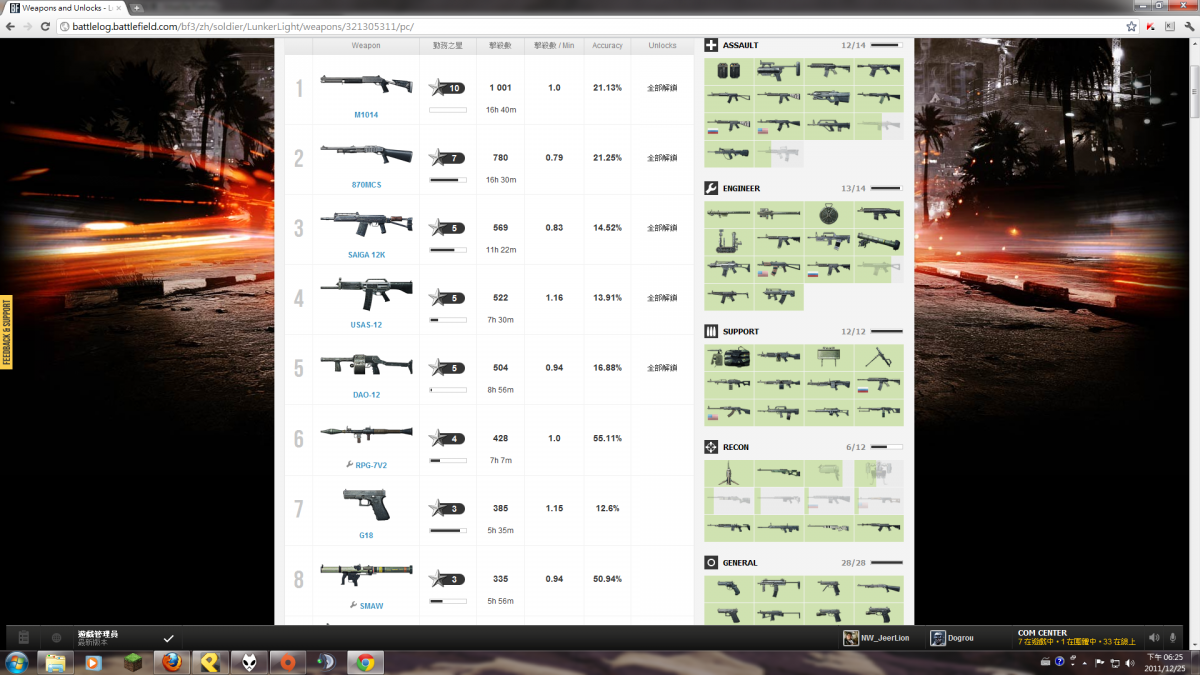
Task: Click the Recon class crosshair icon
Action: pos(711,447)
